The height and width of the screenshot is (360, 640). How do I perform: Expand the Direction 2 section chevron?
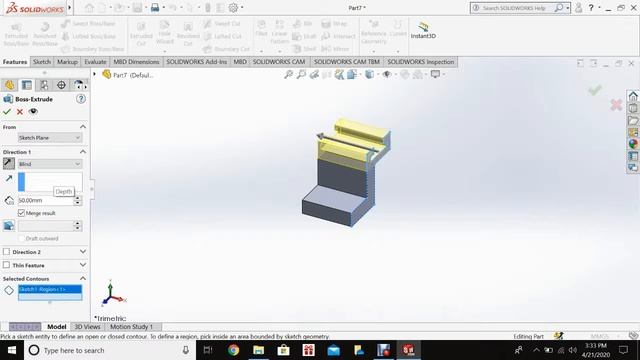(83, 252)
